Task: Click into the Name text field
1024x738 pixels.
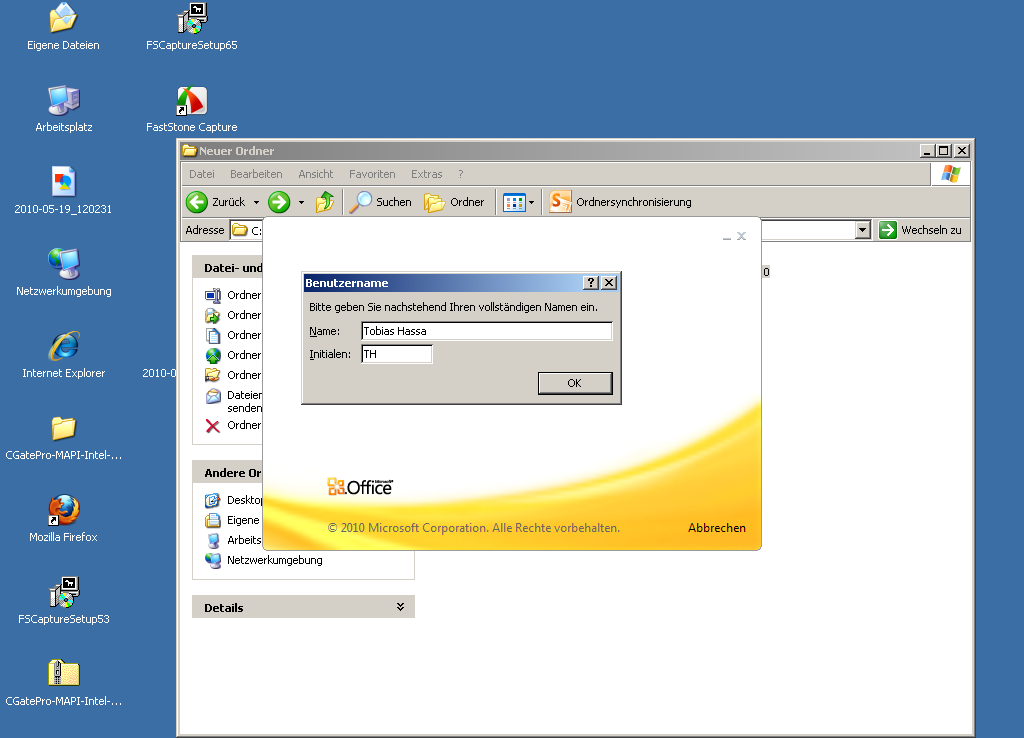Action: tap(486, 331)
